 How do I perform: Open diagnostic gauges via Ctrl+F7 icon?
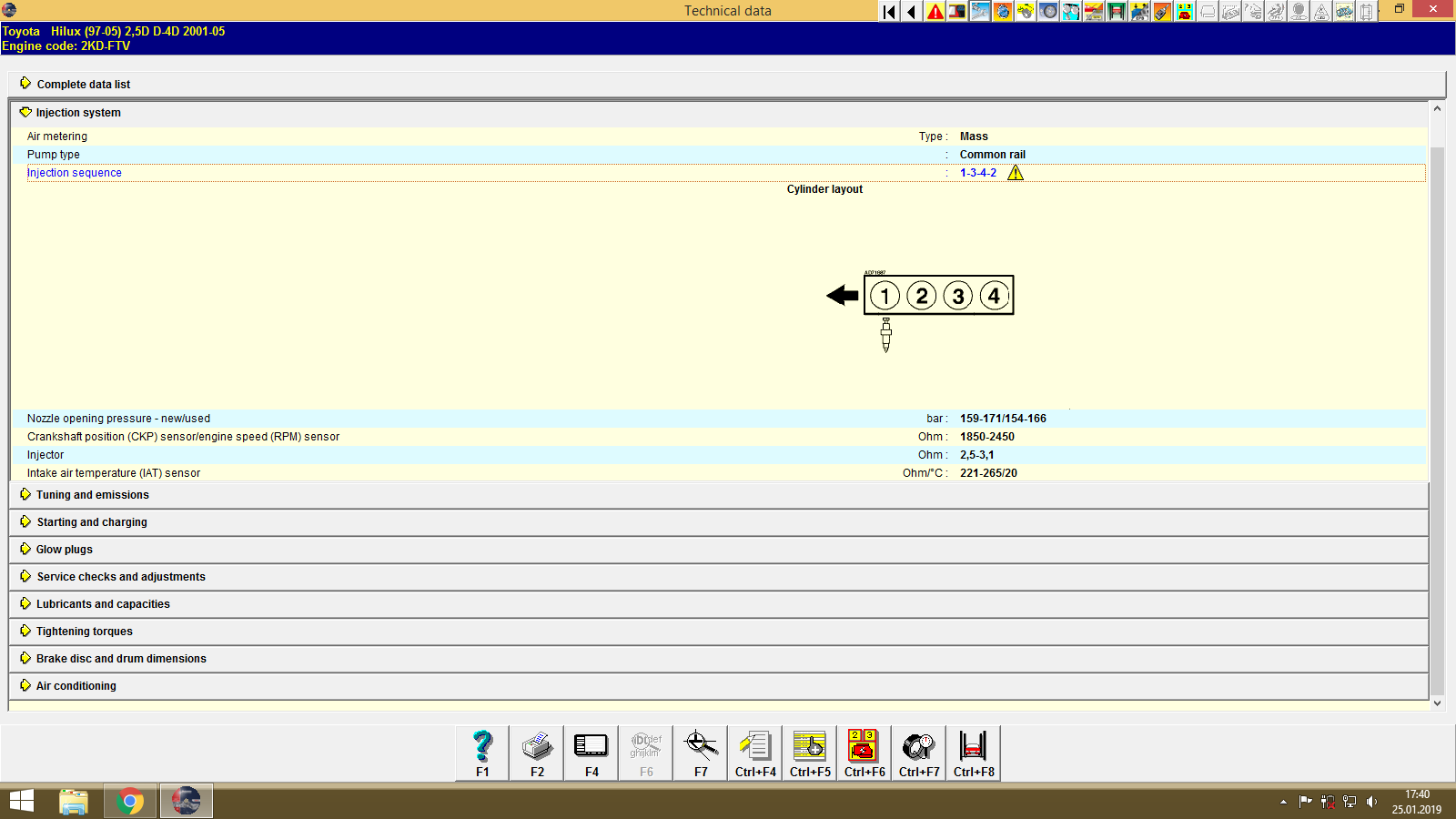coord(918,752)
